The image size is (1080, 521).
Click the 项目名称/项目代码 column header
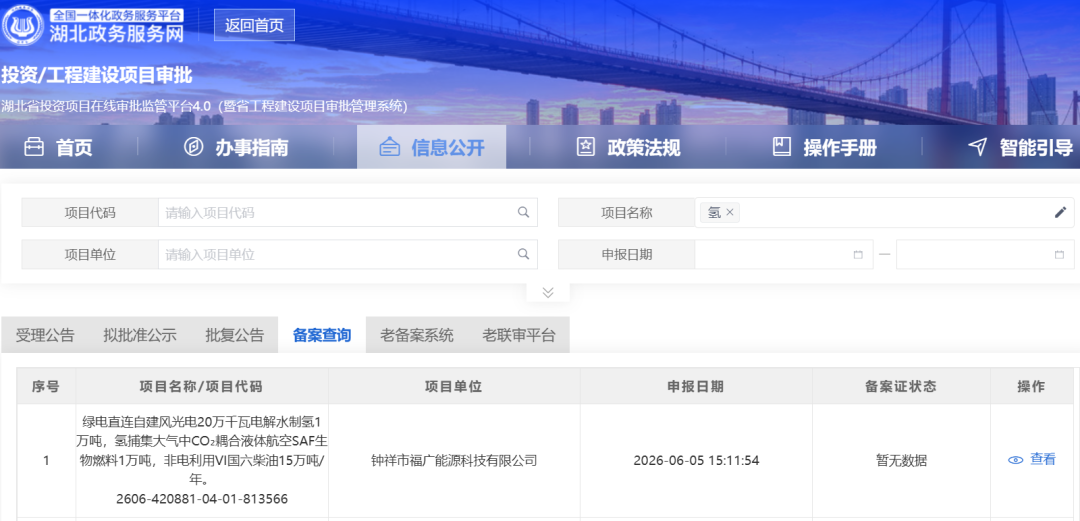point(201,386)
